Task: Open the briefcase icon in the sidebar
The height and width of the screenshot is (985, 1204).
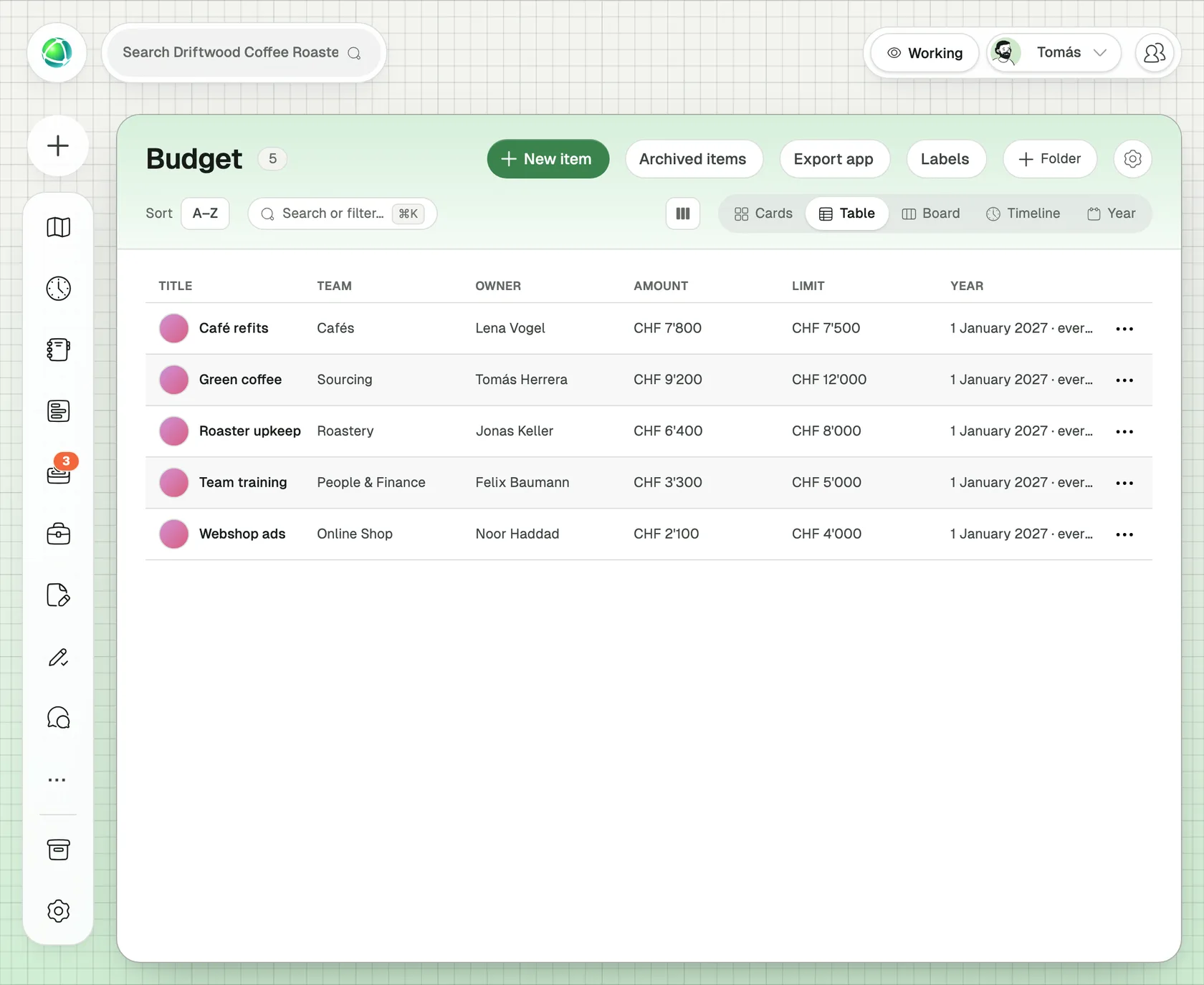Action: (x=58, y=534)
